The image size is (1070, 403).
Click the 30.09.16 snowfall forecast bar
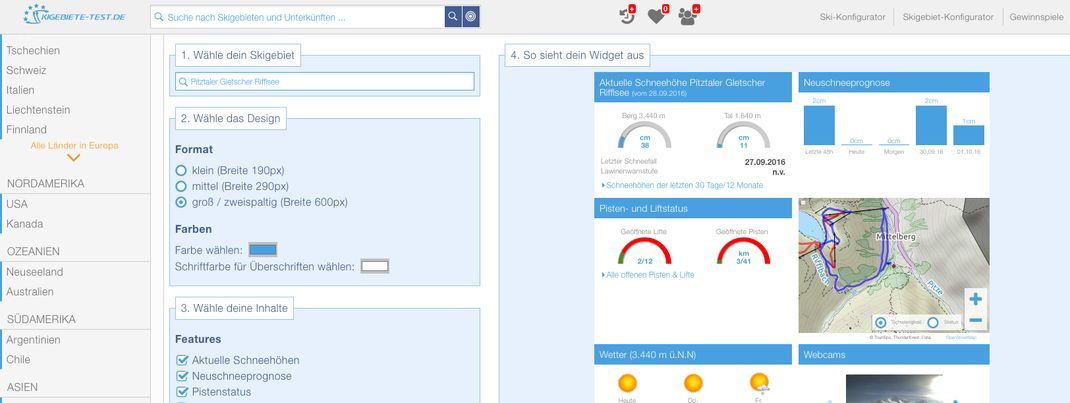[931, 125]
